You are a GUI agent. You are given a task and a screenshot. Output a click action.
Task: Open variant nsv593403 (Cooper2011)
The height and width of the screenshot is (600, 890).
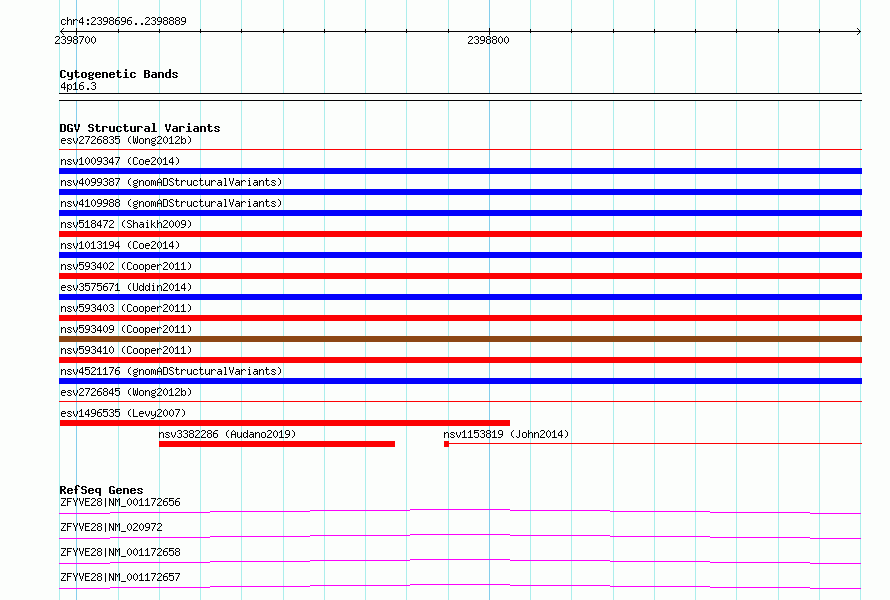pos(126,308)
